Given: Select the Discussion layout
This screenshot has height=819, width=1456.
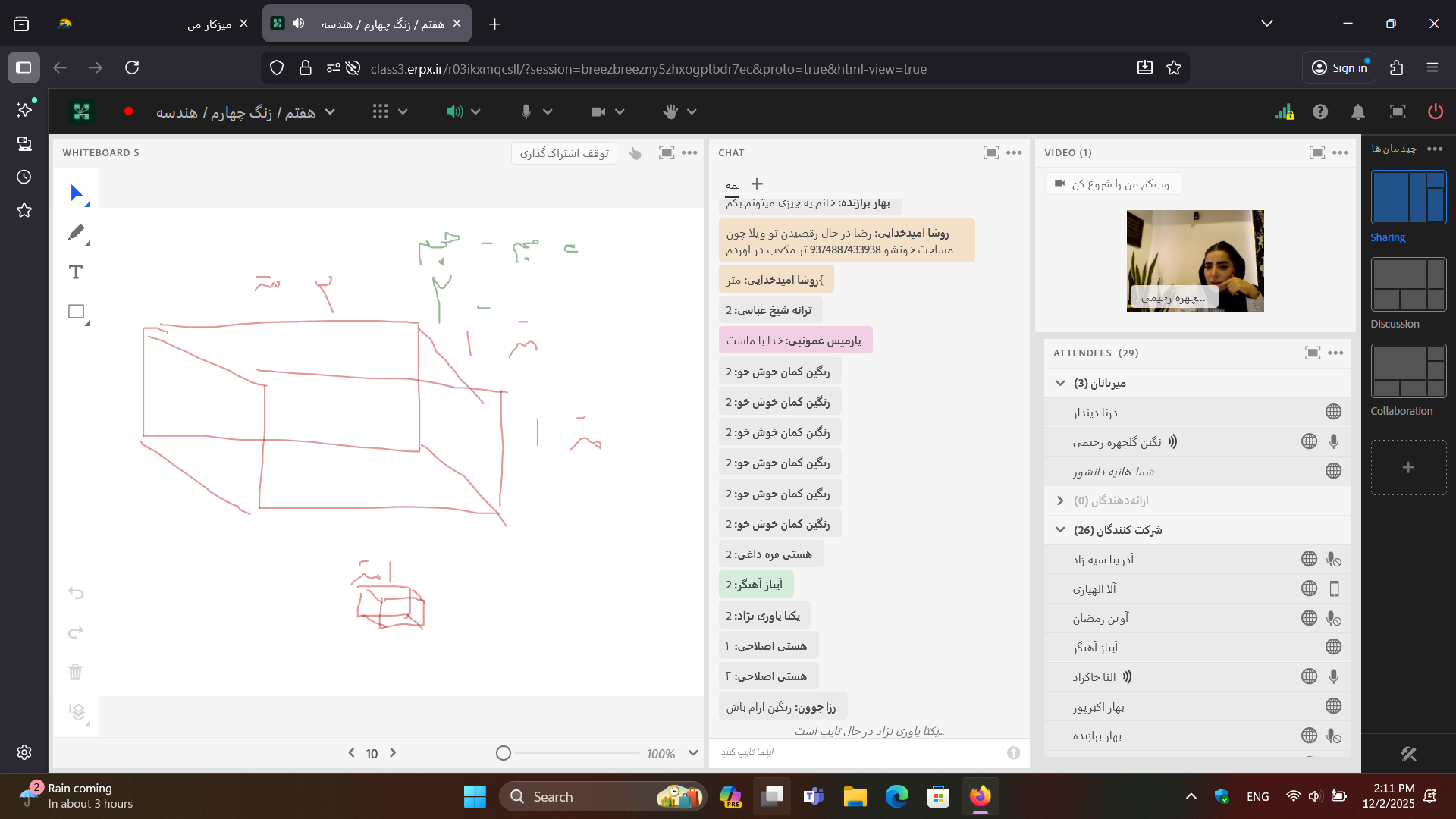Looking at the screenshot, I should pyautogui.click(x=1408, y=284).
